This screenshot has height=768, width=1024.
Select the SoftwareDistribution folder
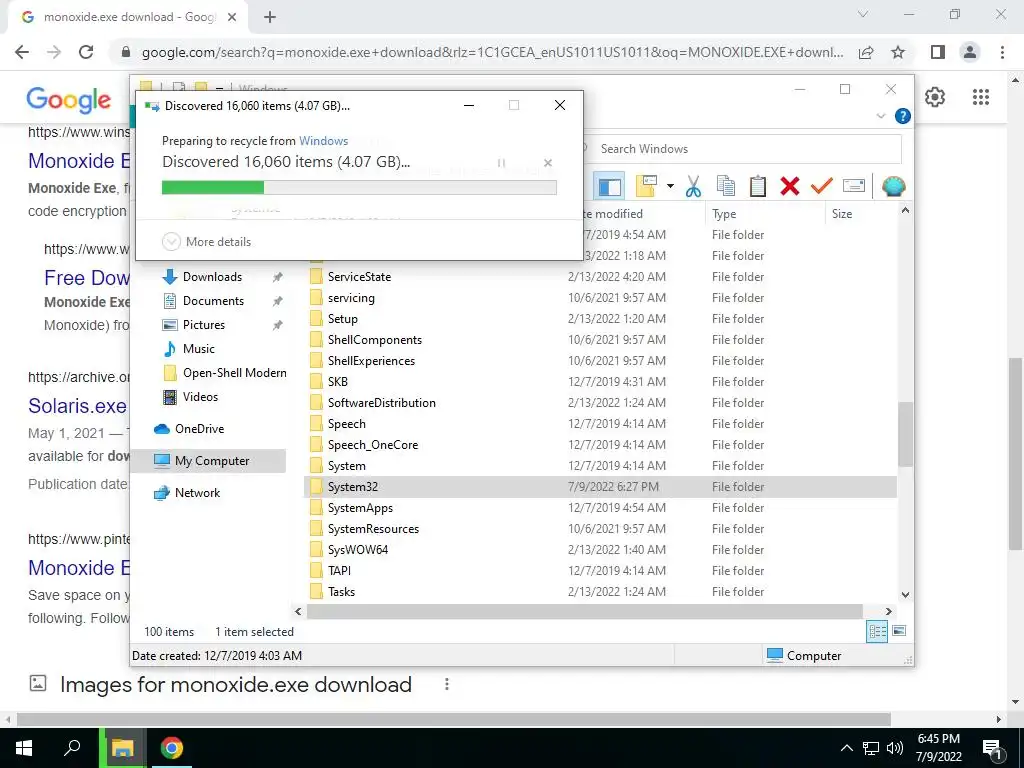click(381, 403)
